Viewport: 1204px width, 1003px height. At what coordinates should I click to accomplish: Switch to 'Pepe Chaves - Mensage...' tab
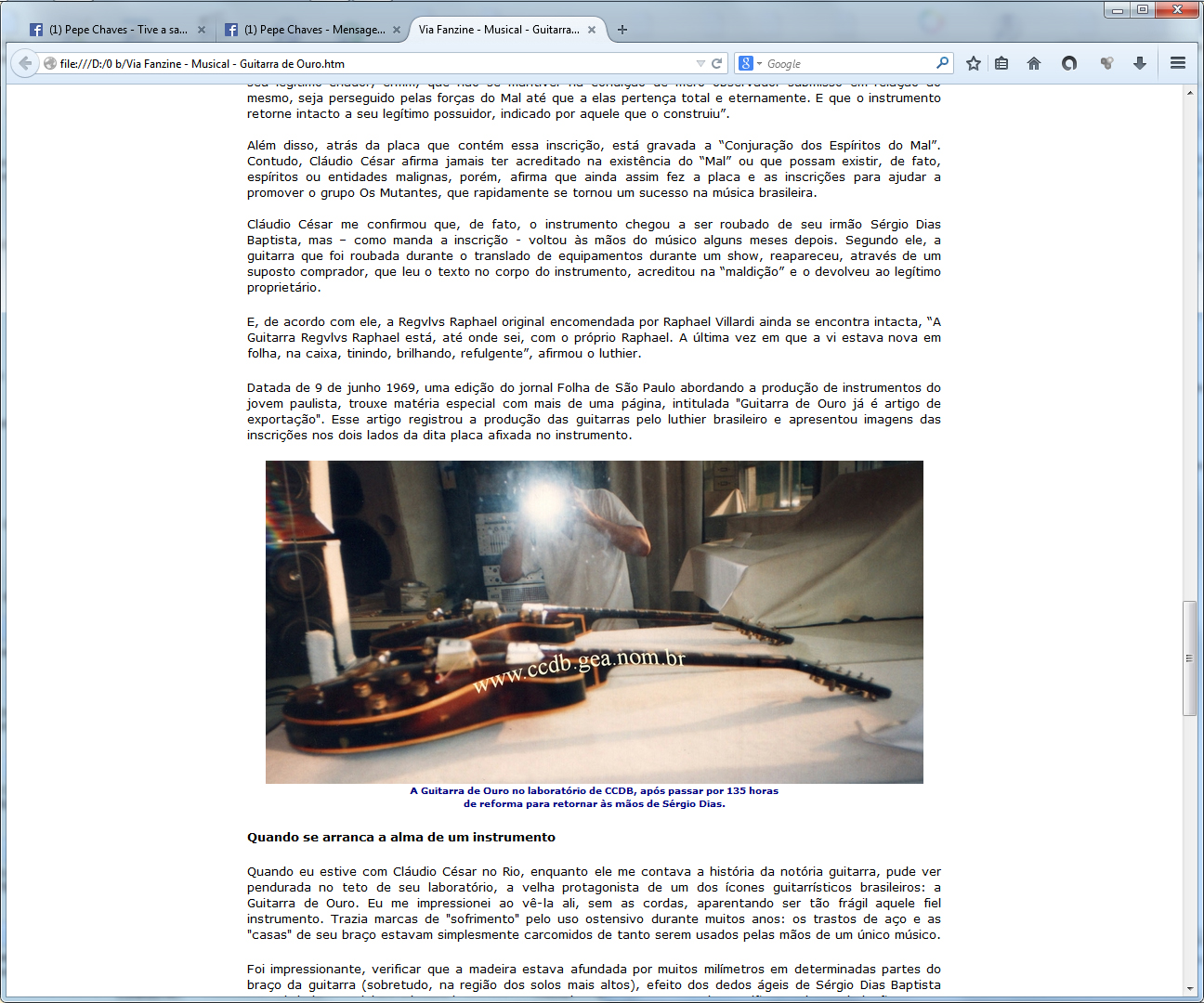coord(305,30)
